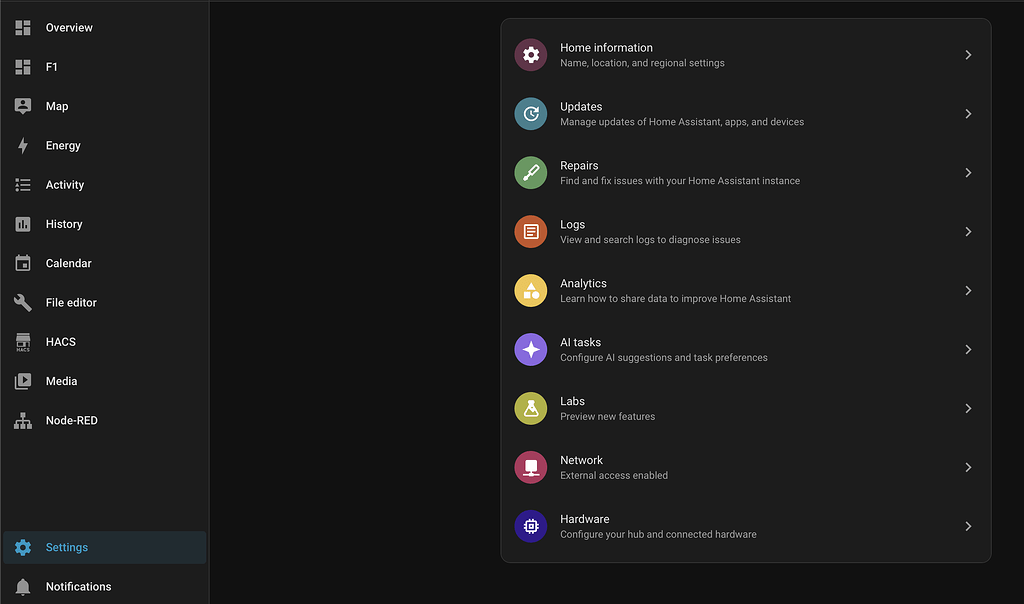The height and width of the screenshot is (604, 1024).
Task: Expand Home information via its chevron
Action: [968, 55]
